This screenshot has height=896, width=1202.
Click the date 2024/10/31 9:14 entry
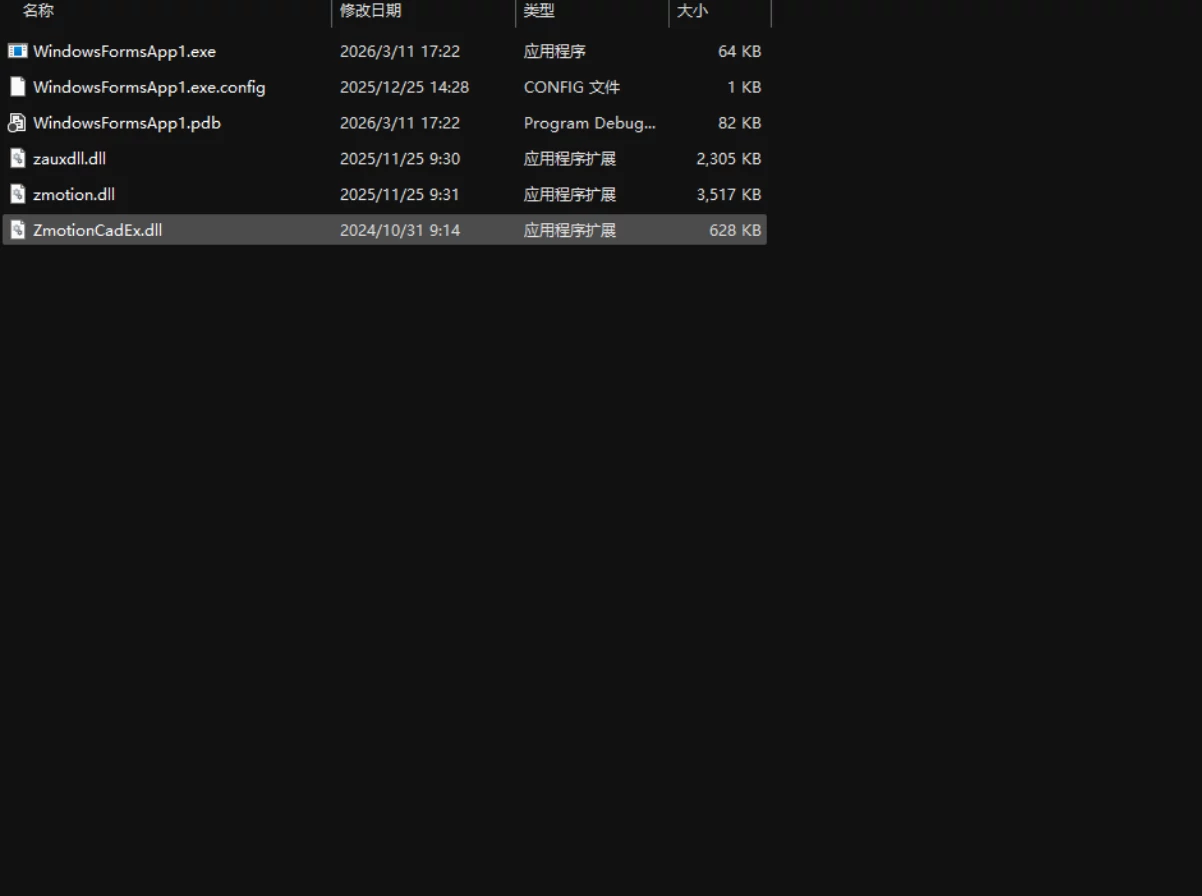point(400,230)
